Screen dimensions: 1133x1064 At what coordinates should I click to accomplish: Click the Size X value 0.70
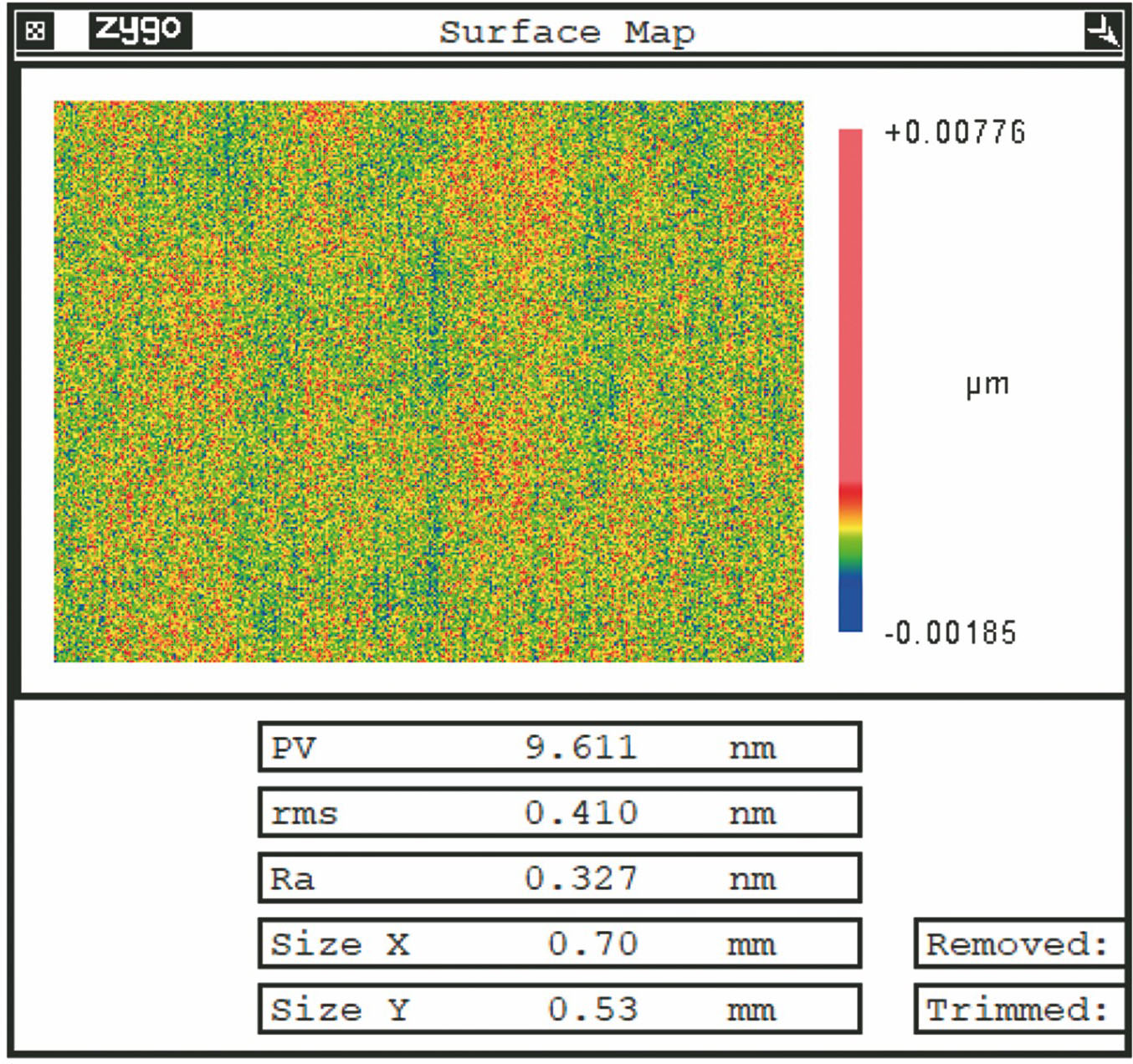[x=592, y=944]
